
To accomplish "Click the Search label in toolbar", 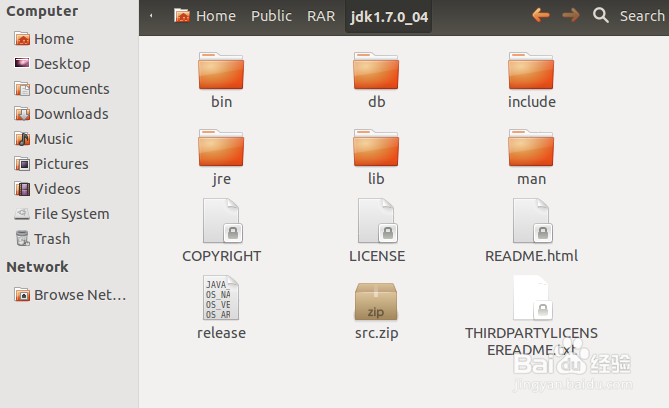I will (642, 16).
